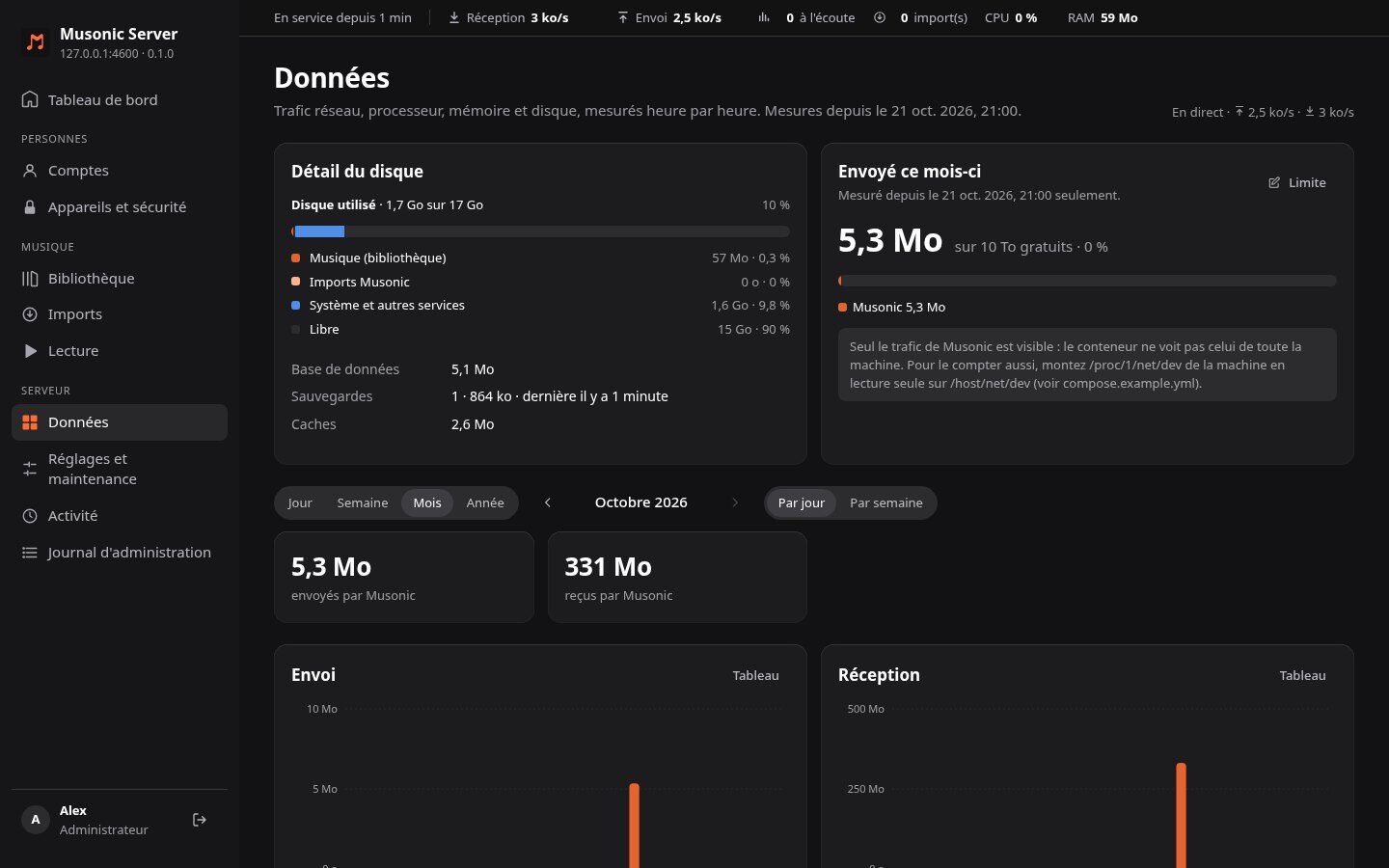The width and height of the screenshot is (1389, 868).
Task: Click the monthly sent data progress bar
Action: pyautogui.click(x=1087, y=281)
